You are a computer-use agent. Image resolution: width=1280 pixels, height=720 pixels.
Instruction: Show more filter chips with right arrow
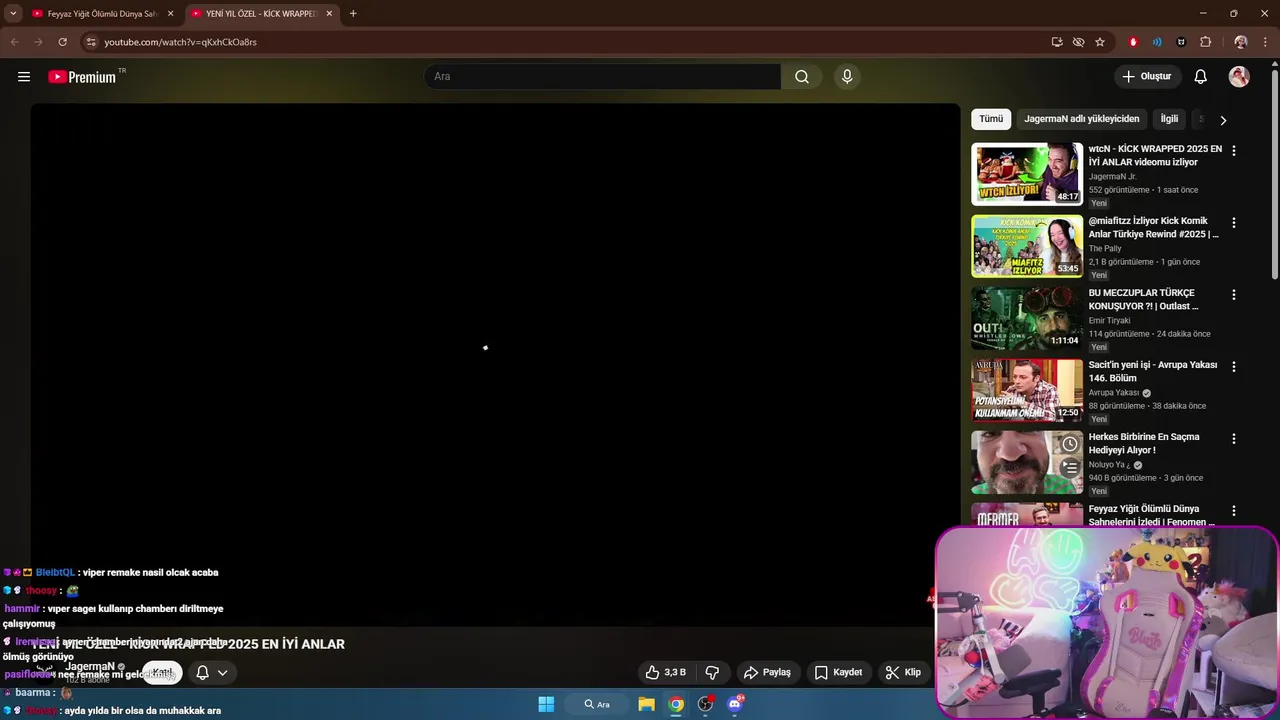click(1222, 120)
